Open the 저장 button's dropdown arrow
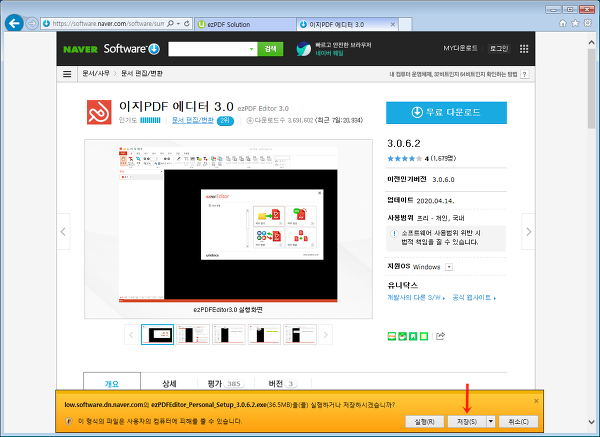The height and width of the screenshot is (437, 600). tap(491, 421)
